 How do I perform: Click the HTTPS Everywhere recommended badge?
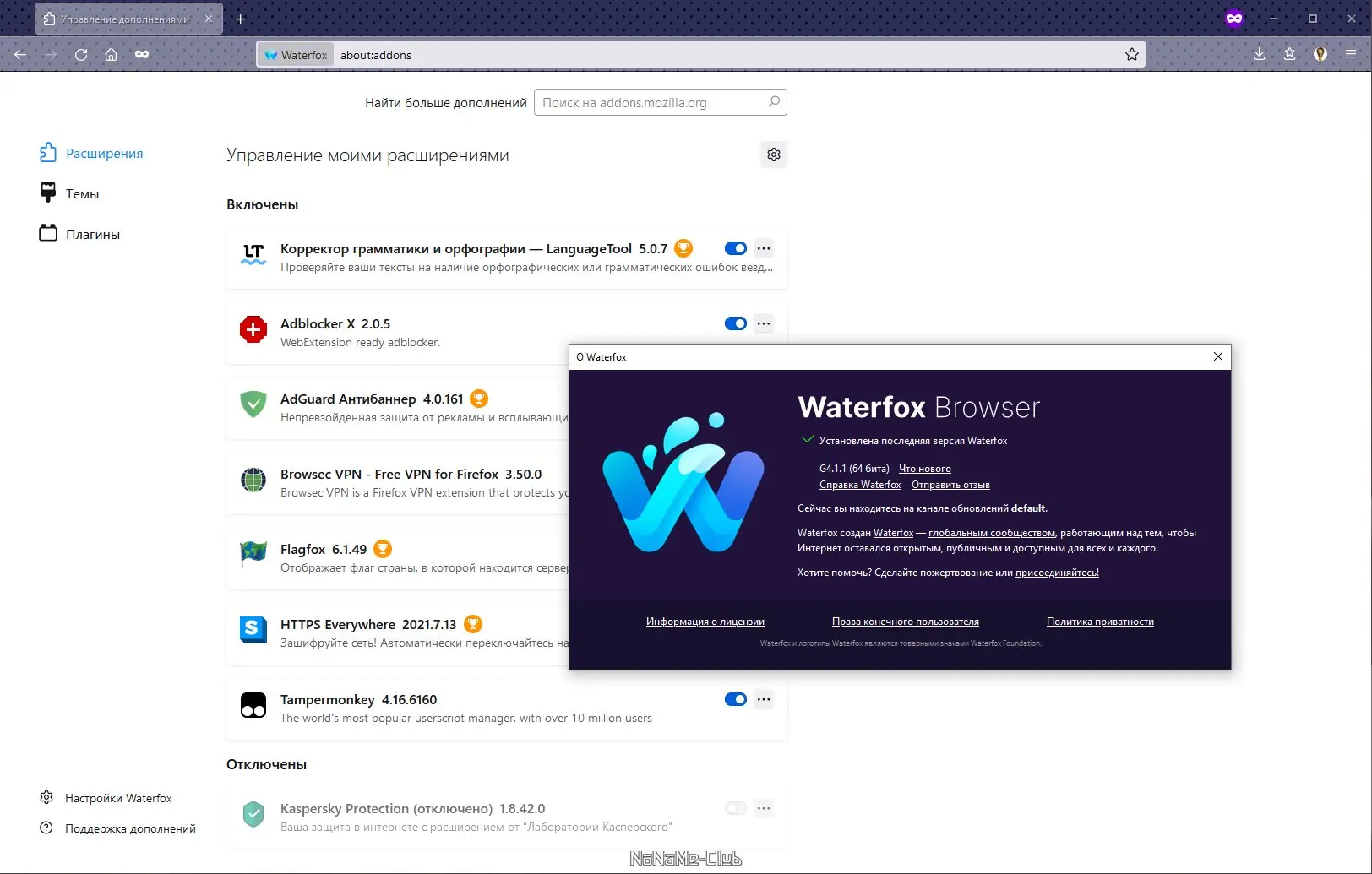pyautogui.click(x=473, y=624)
